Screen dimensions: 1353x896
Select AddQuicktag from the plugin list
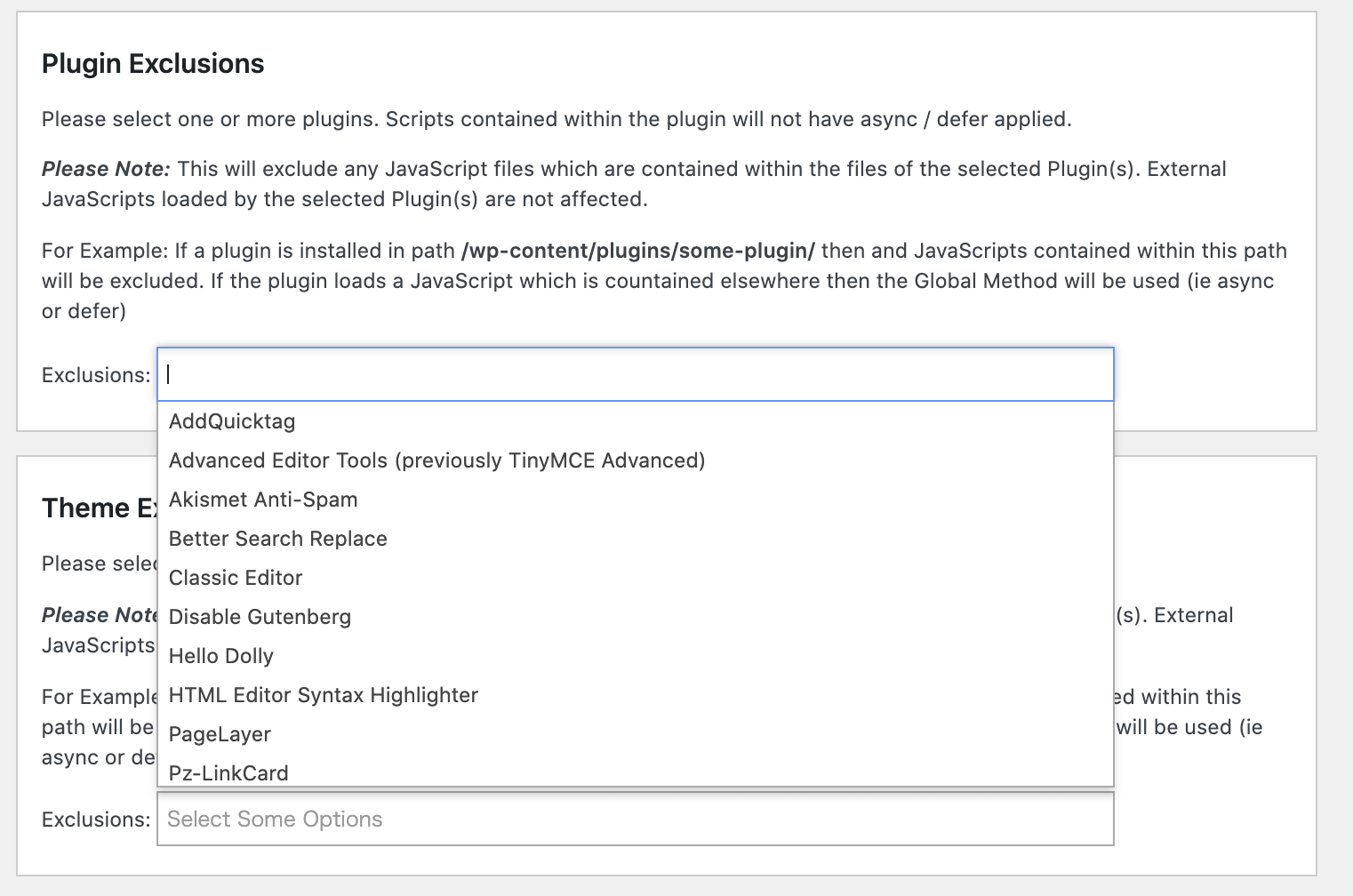[x=232, y=421]
